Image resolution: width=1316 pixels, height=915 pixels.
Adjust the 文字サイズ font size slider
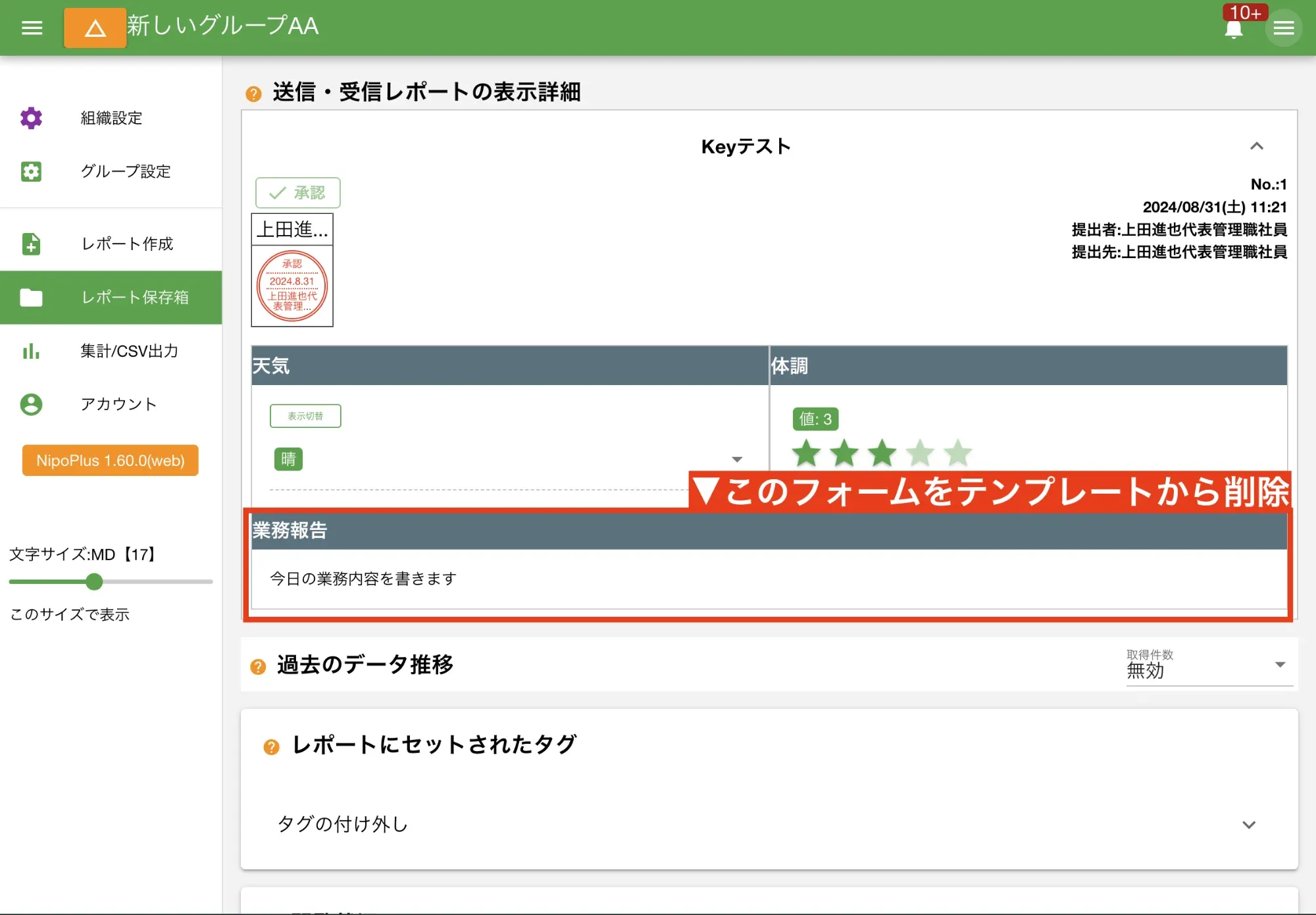click(x=95, y=582)
